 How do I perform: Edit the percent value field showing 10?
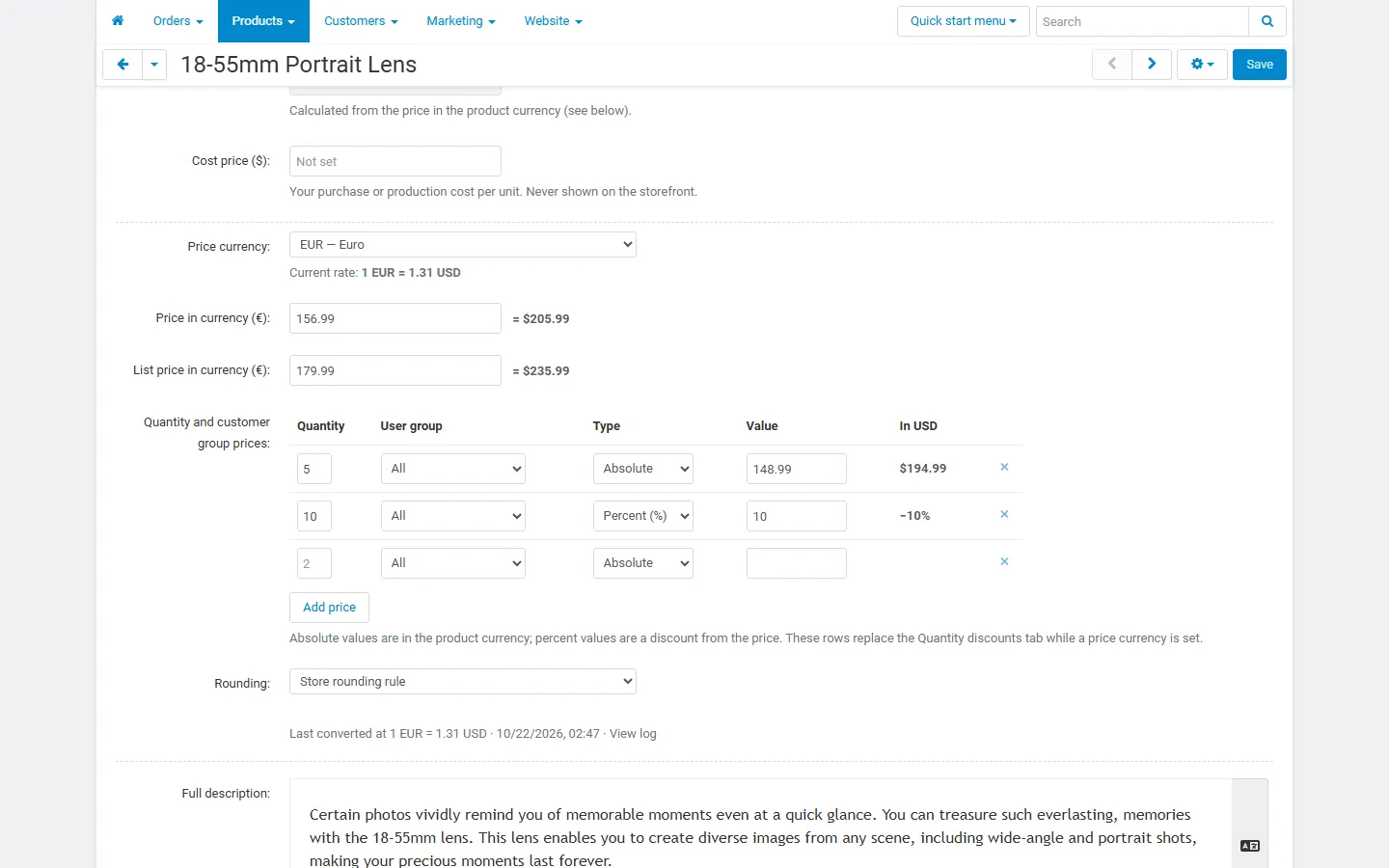point(797,516)
